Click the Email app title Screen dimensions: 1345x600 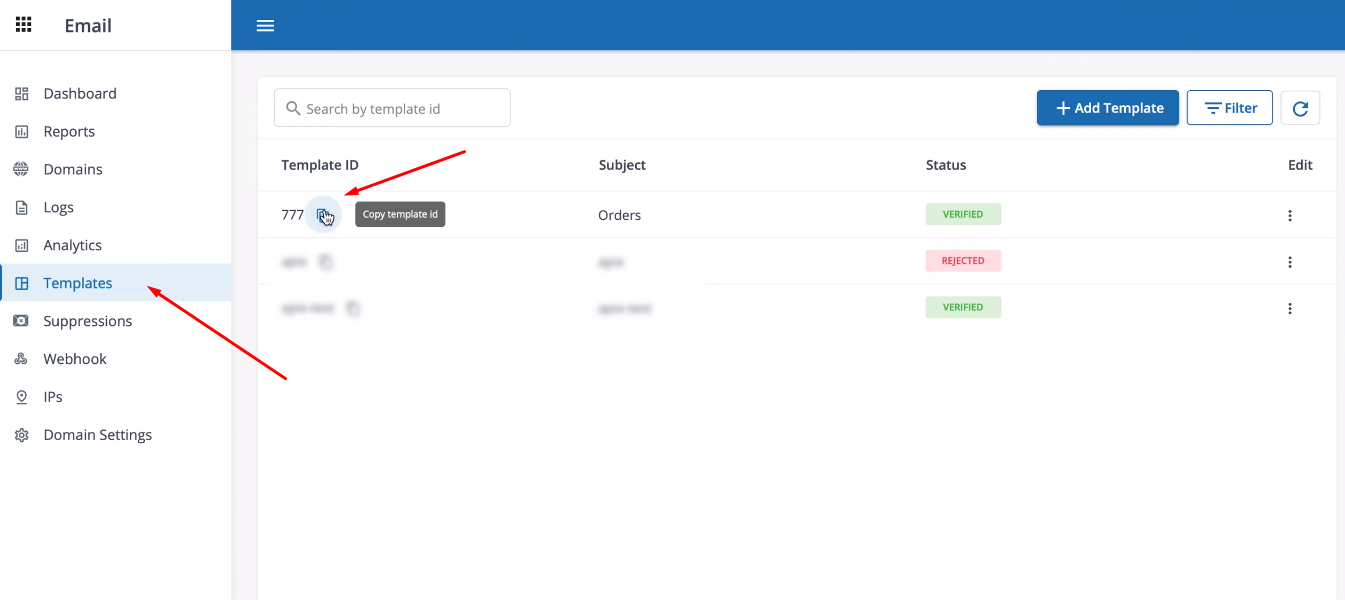click(88, 26)
